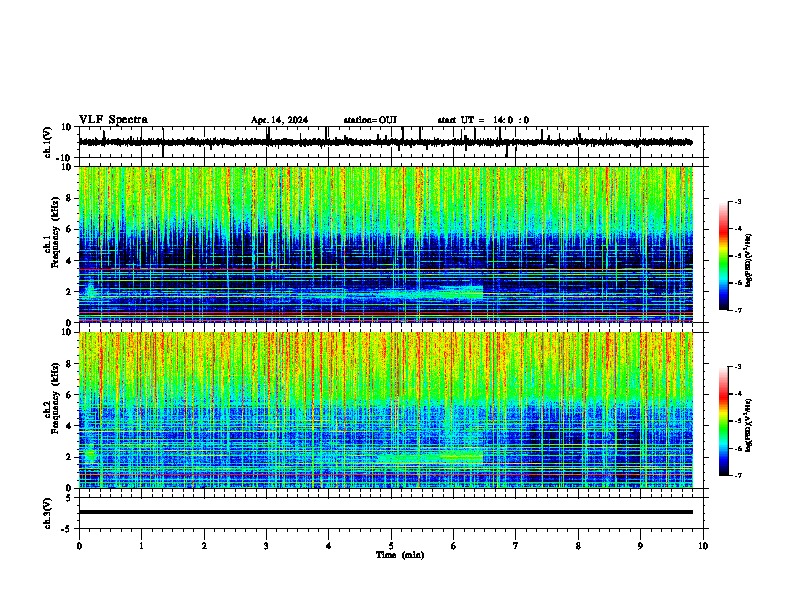Click the 4 kHz tick label on ch.1 frequency axis

tap(69, 261)
